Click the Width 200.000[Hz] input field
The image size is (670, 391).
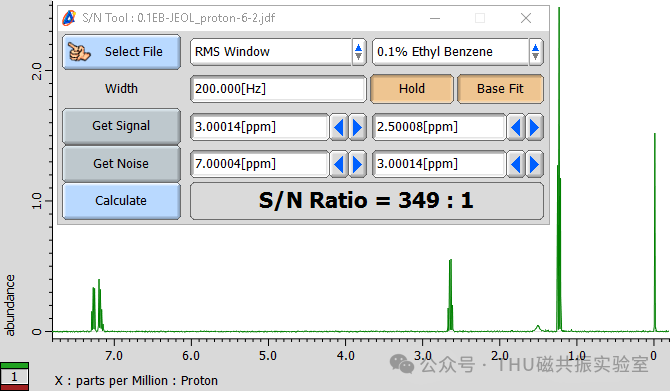coord(278,89)
